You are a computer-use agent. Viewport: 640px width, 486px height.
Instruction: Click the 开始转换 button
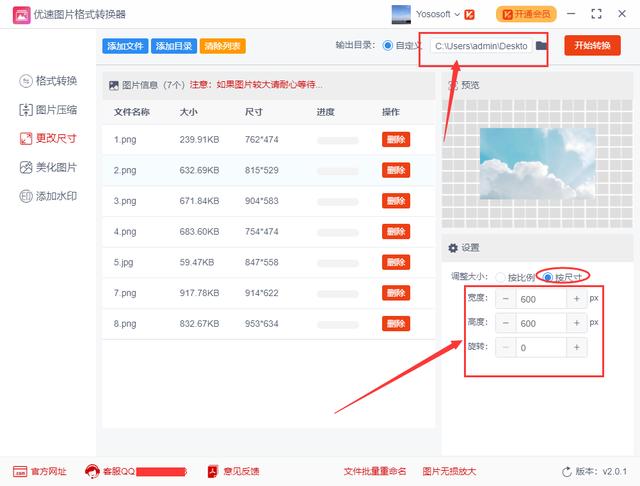tap(592, 46)
